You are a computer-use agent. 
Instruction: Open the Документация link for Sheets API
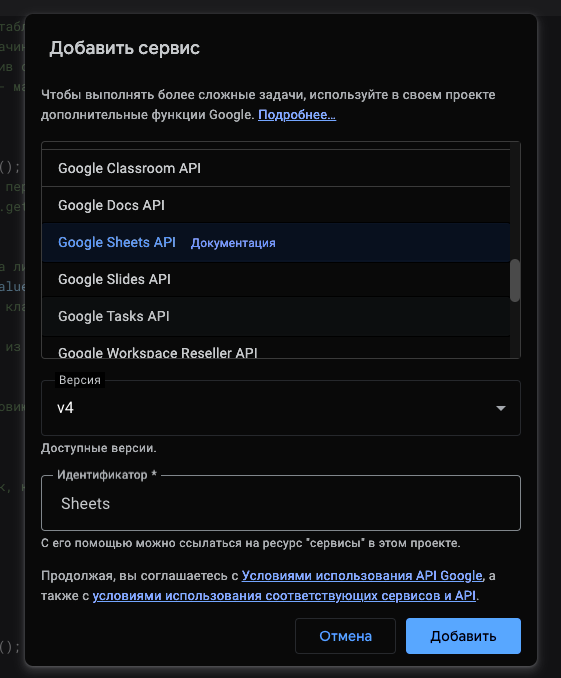[x=233, y=243]
